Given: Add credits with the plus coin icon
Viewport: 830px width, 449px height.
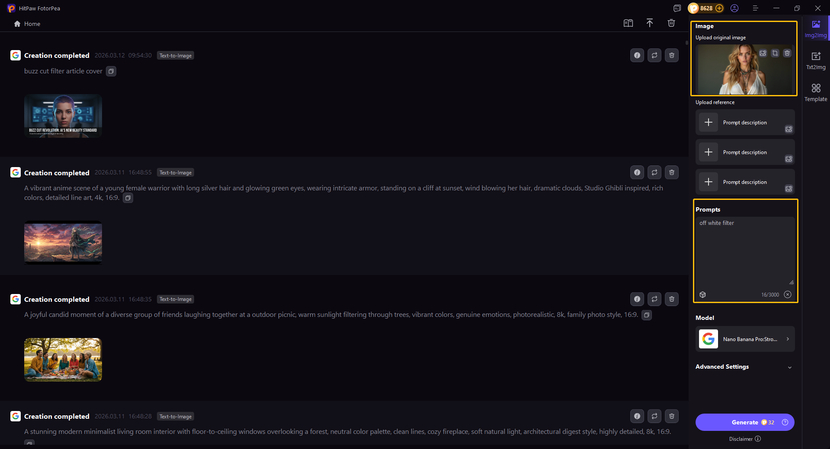Looking at the screenshot, I should point(719,8).
